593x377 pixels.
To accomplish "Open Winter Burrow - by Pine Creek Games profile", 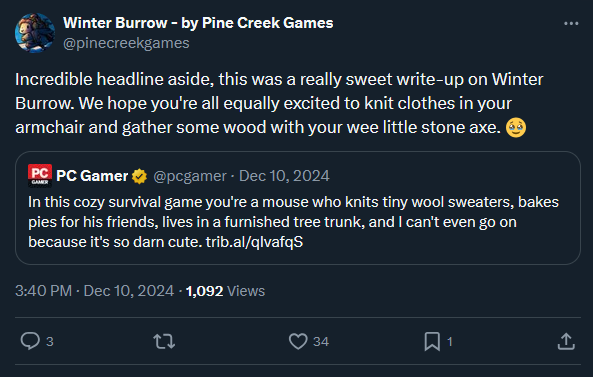I will 198,23.
